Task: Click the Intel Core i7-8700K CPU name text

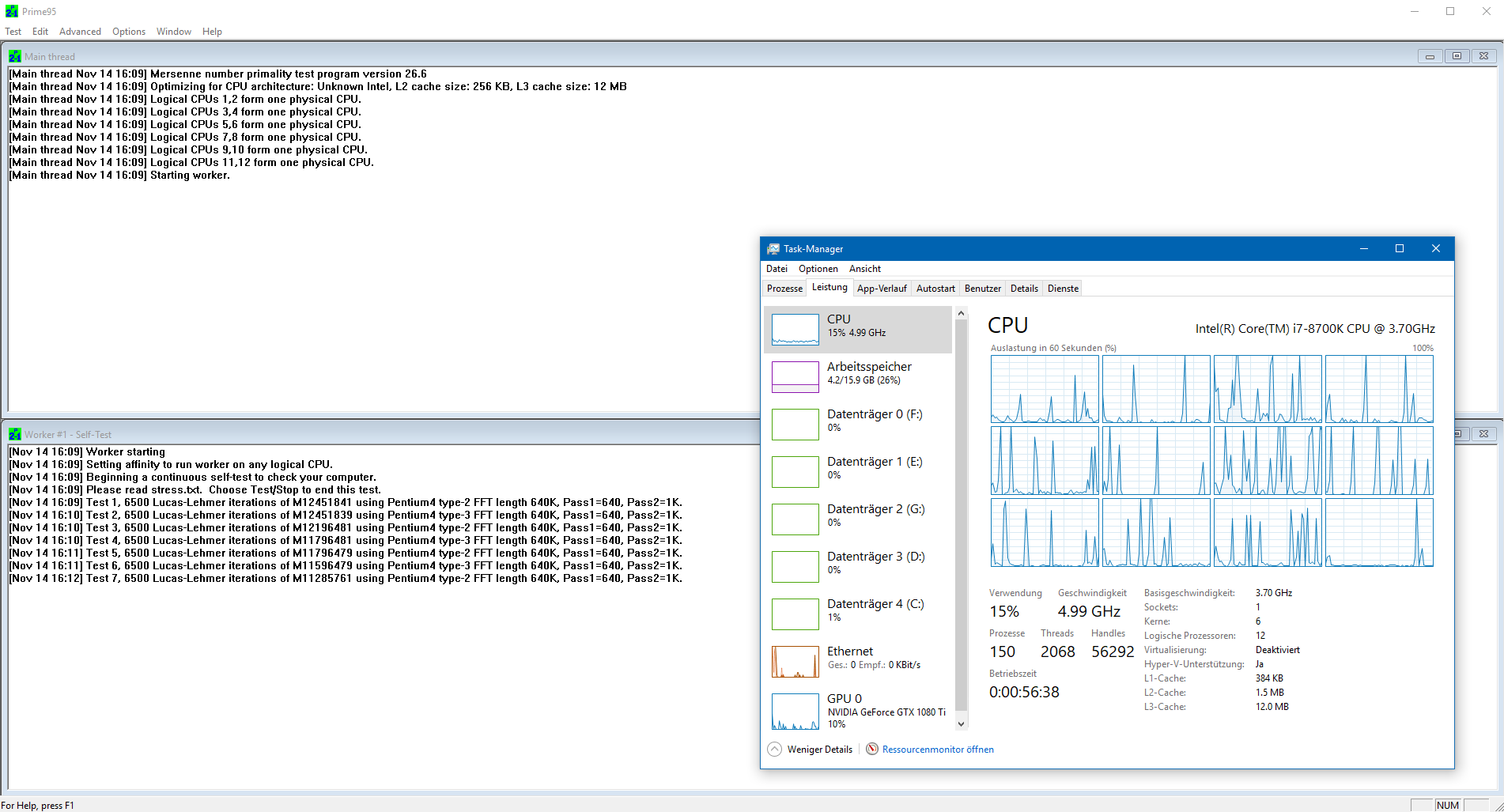Action: [x=1315, y=328]
